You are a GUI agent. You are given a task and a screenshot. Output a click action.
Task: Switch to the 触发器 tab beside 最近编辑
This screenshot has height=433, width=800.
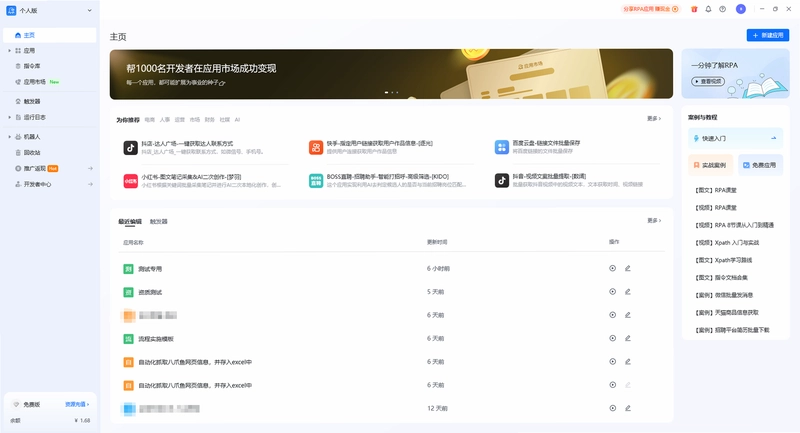[159, 221]
